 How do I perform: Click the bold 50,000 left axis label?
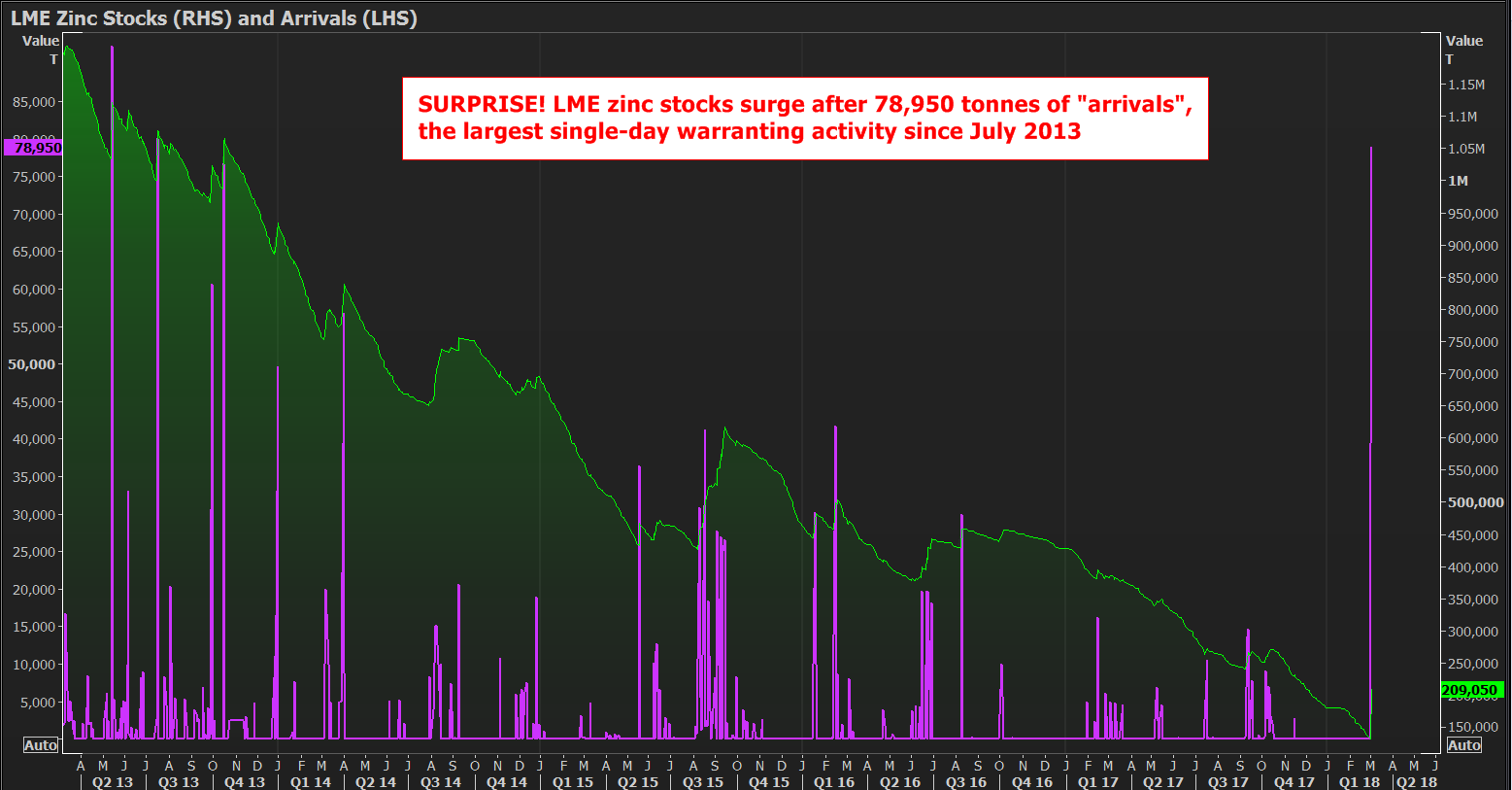(32, 364)
